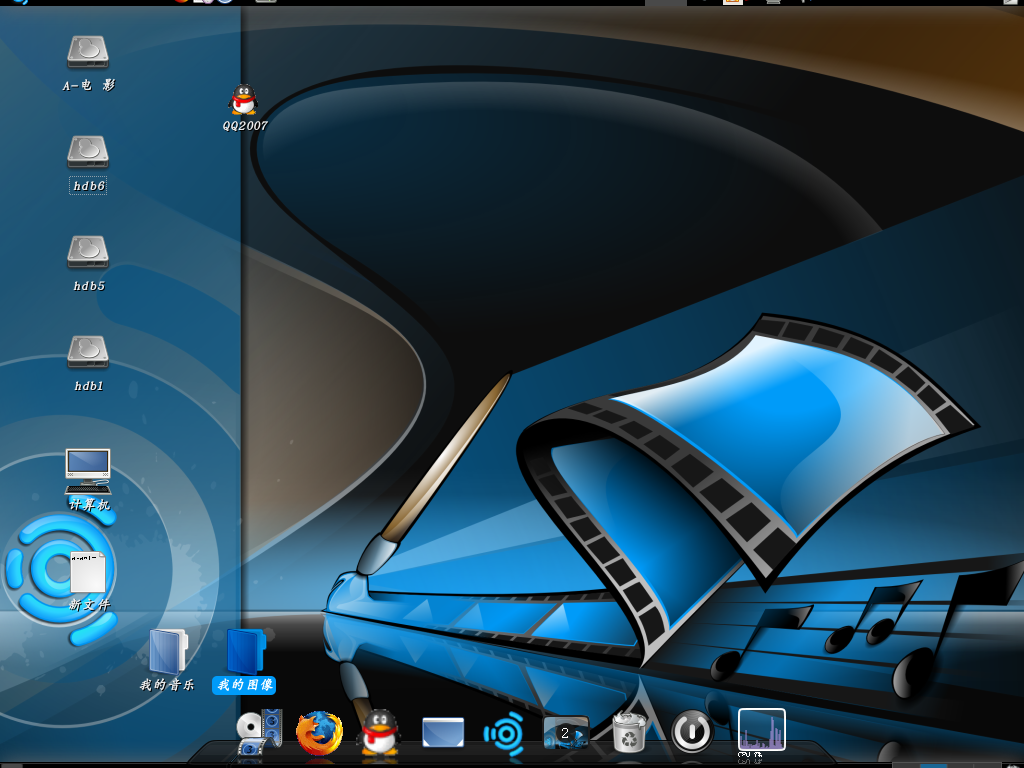The image size is (1024, 768).
Task: Select the 新文件 document icon
Action: [88, 573]
